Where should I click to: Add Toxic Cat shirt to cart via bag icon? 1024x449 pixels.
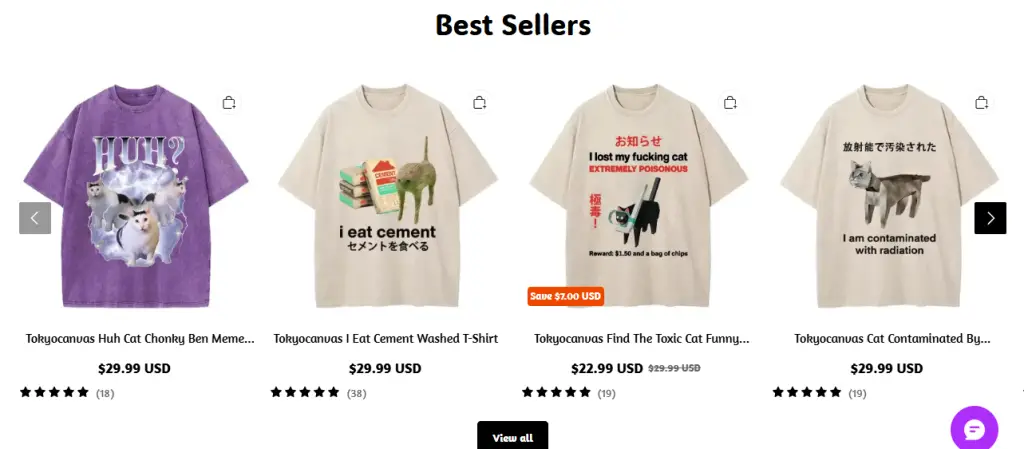pyautogui.click(x=730, y=103)
